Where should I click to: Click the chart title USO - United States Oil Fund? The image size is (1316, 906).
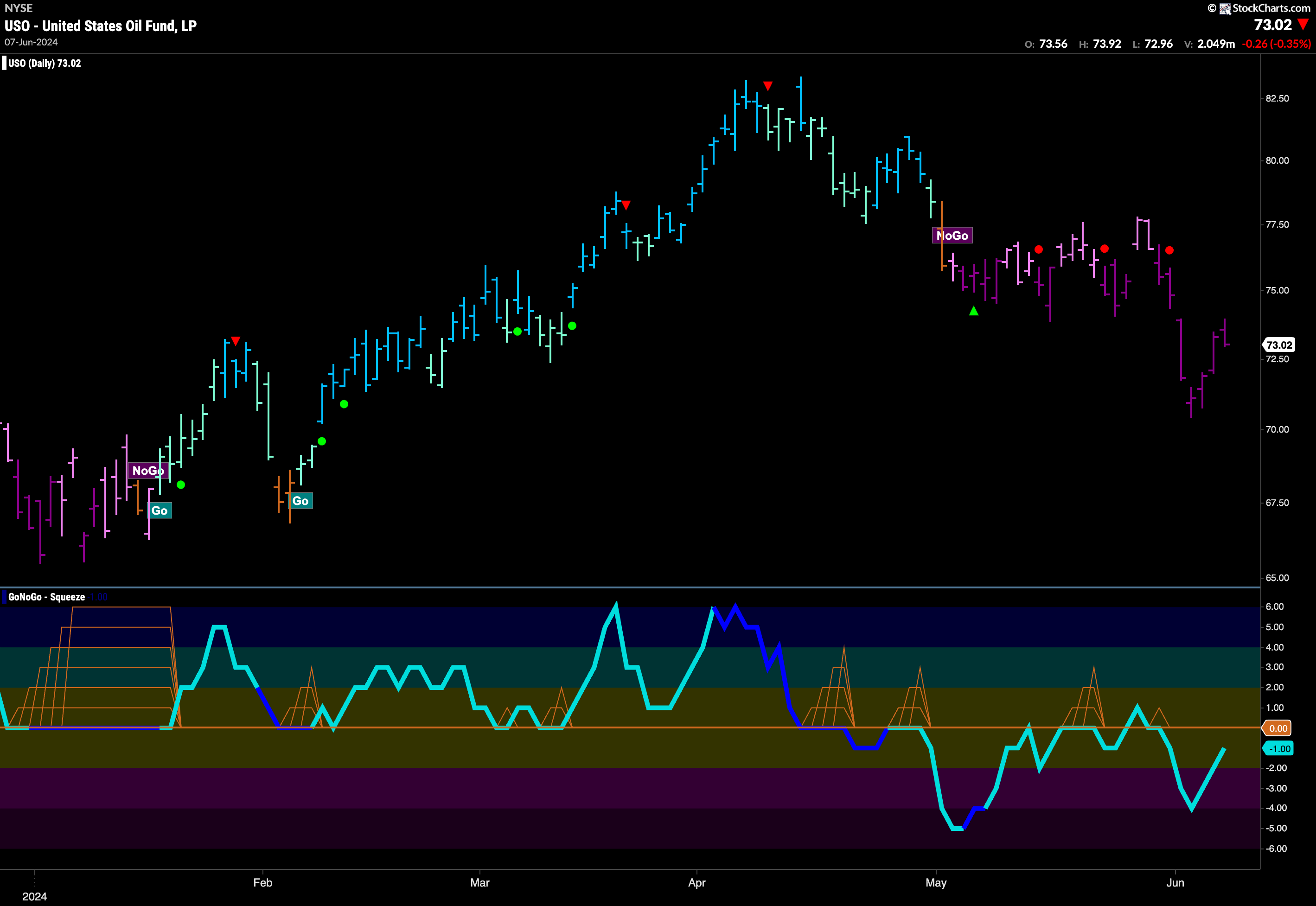click(101, 26)
